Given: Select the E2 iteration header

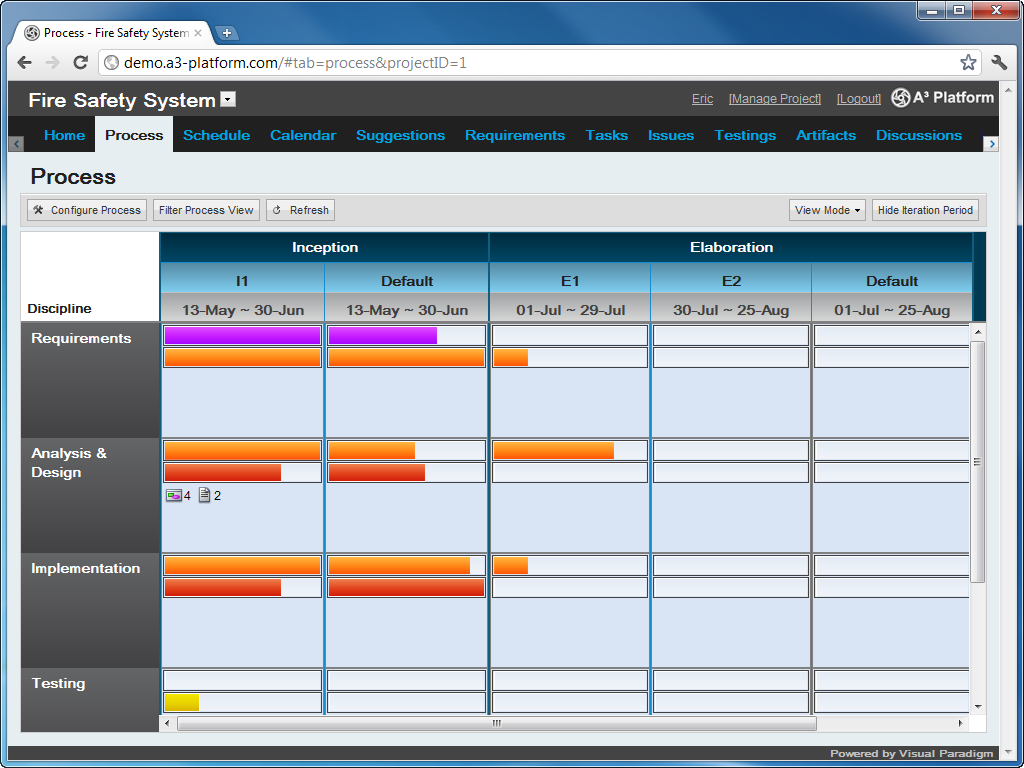Looking at the screenshot, I should click(x=731, y=281).
